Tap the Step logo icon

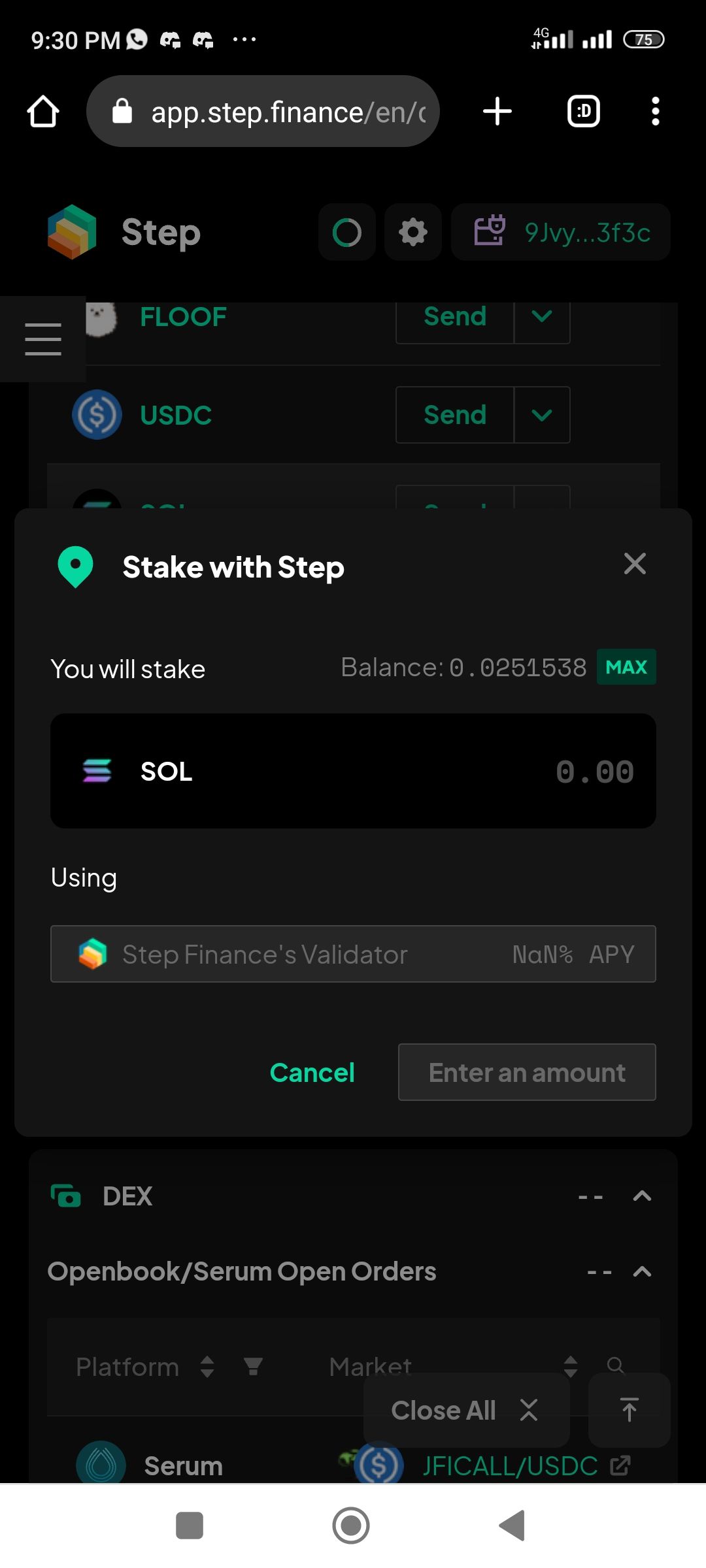click(72, 232)
